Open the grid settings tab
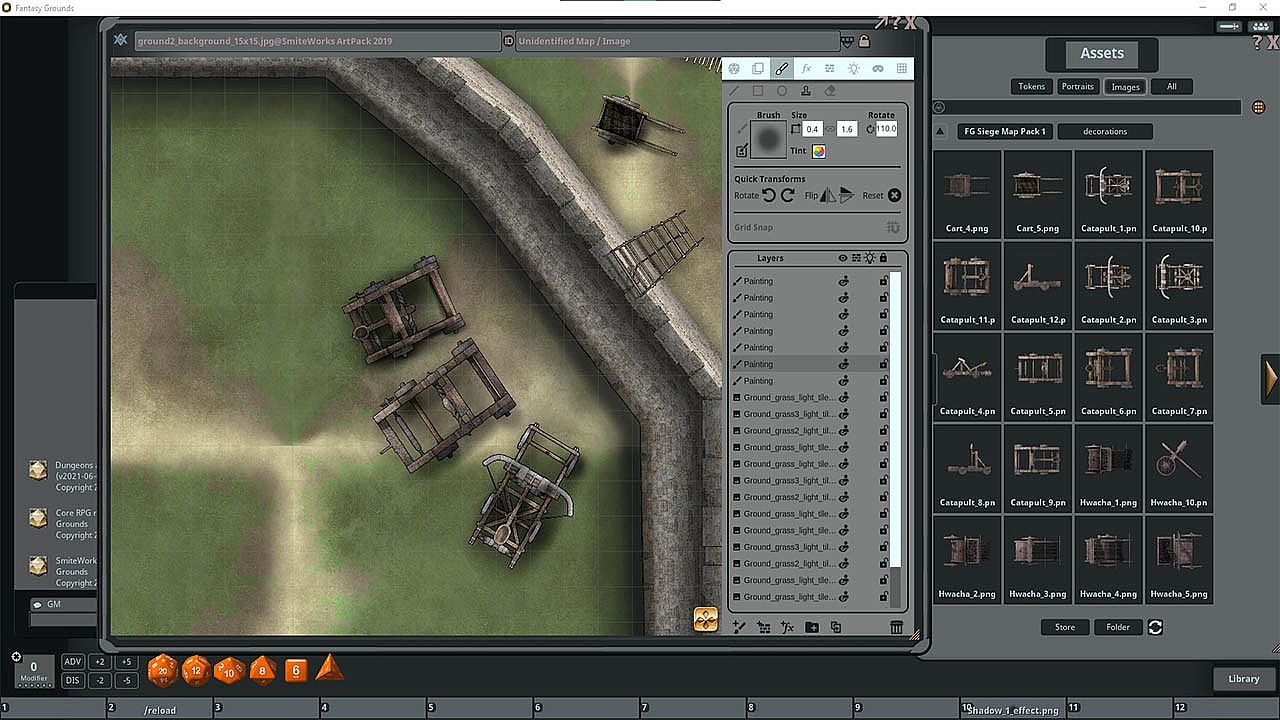The height and width of the screenshot is (720, 1280). pyautogui.click(x=902, y=69)
